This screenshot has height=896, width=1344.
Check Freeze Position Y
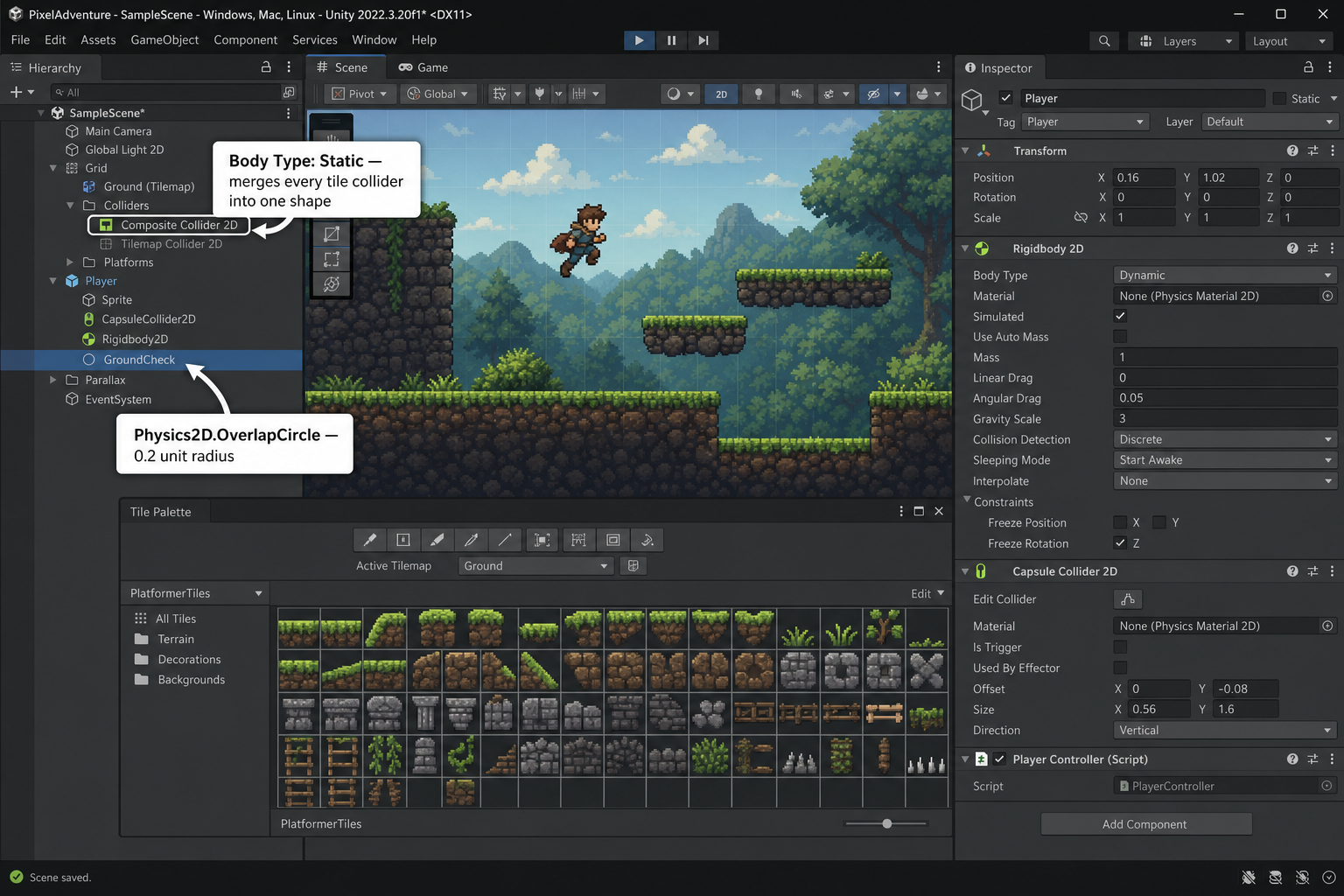pos(1159,522)
